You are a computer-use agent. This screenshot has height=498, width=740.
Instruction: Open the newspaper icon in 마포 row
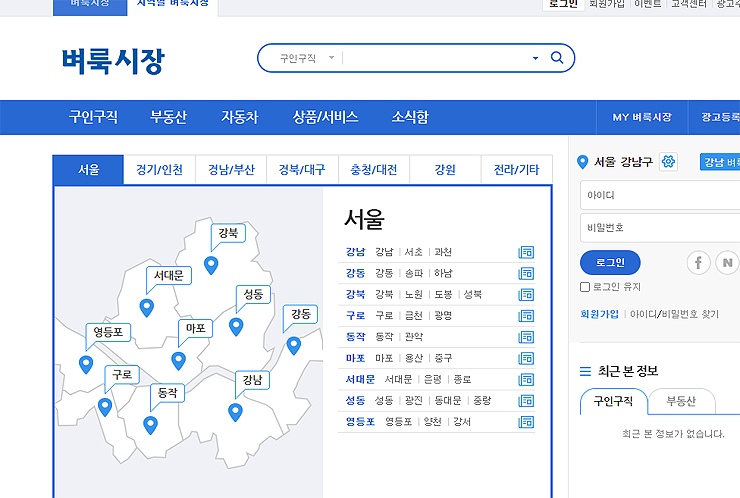526,358
